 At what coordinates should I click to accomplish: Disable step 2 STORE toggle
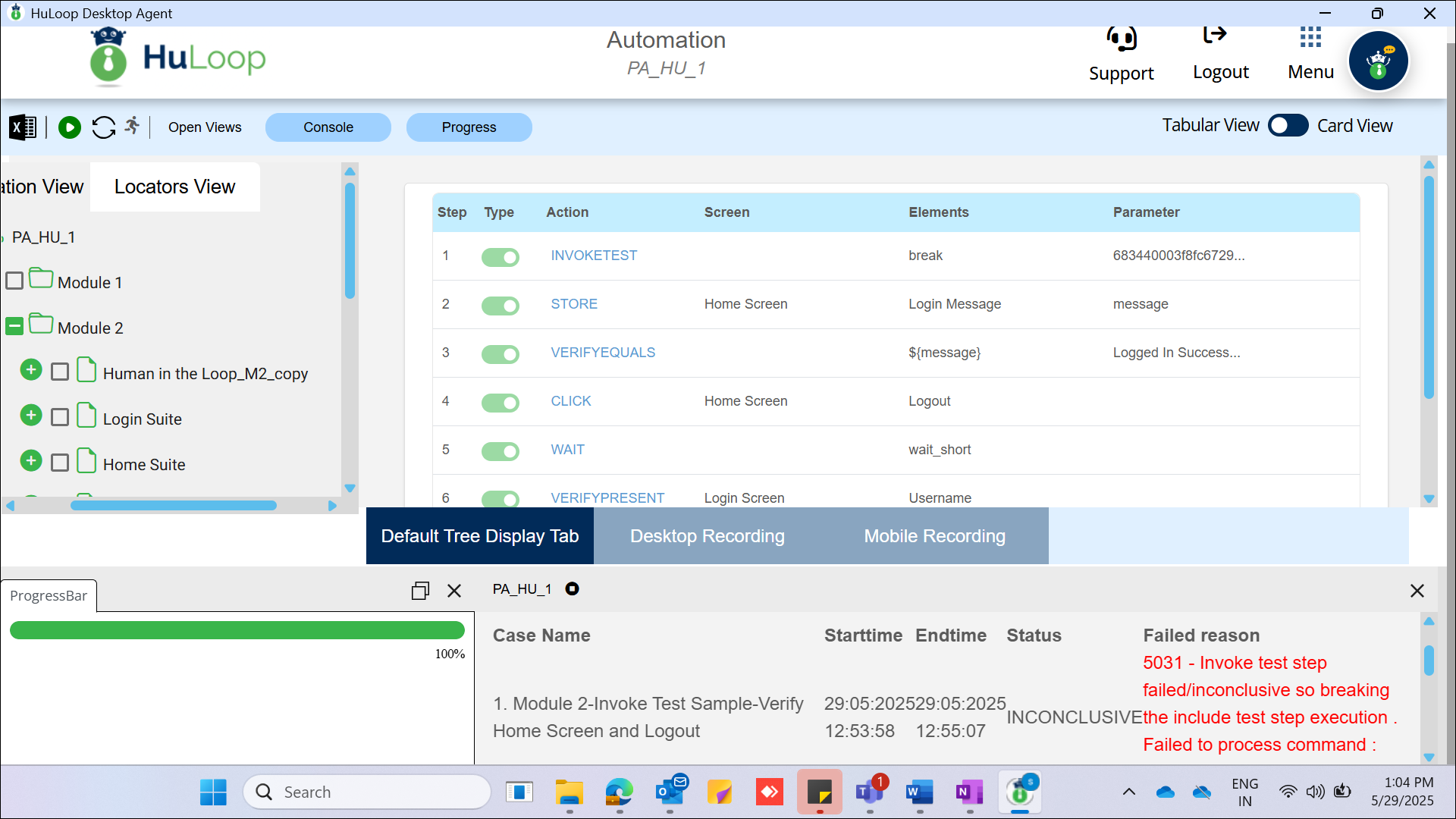500,305
